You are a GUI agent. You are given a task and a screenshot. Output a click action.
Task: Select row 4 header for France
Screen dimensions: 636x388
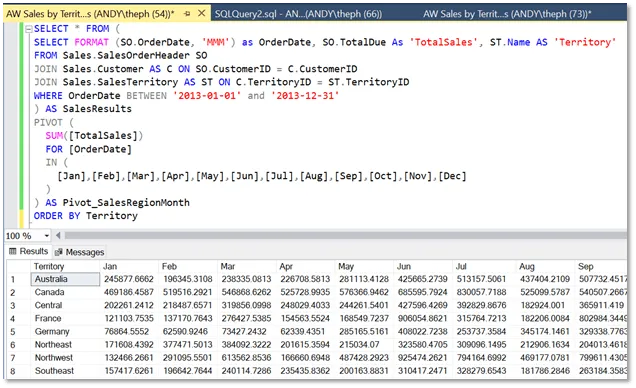(18, 319)
